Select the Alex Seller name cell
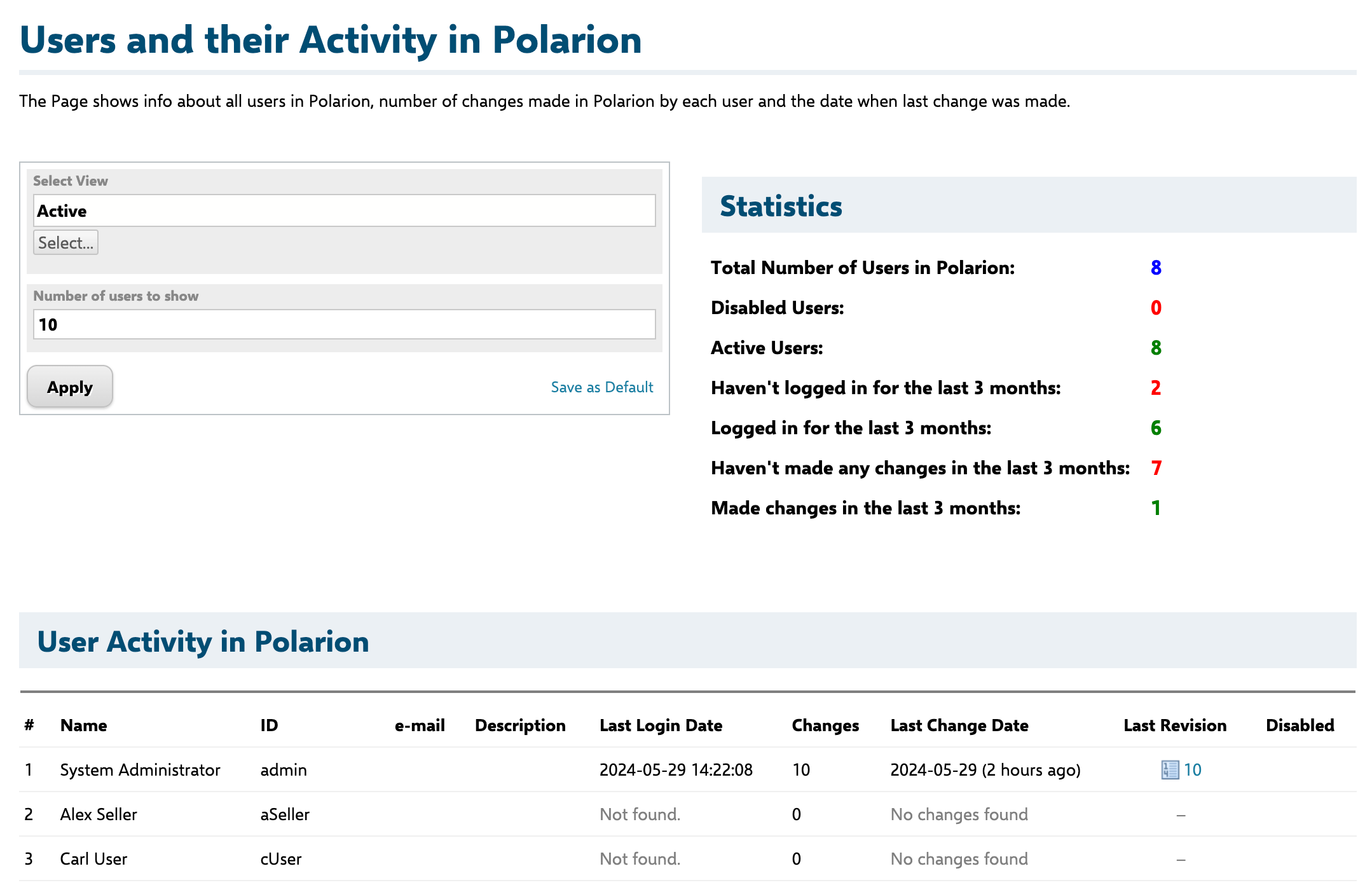 point(99,814)
